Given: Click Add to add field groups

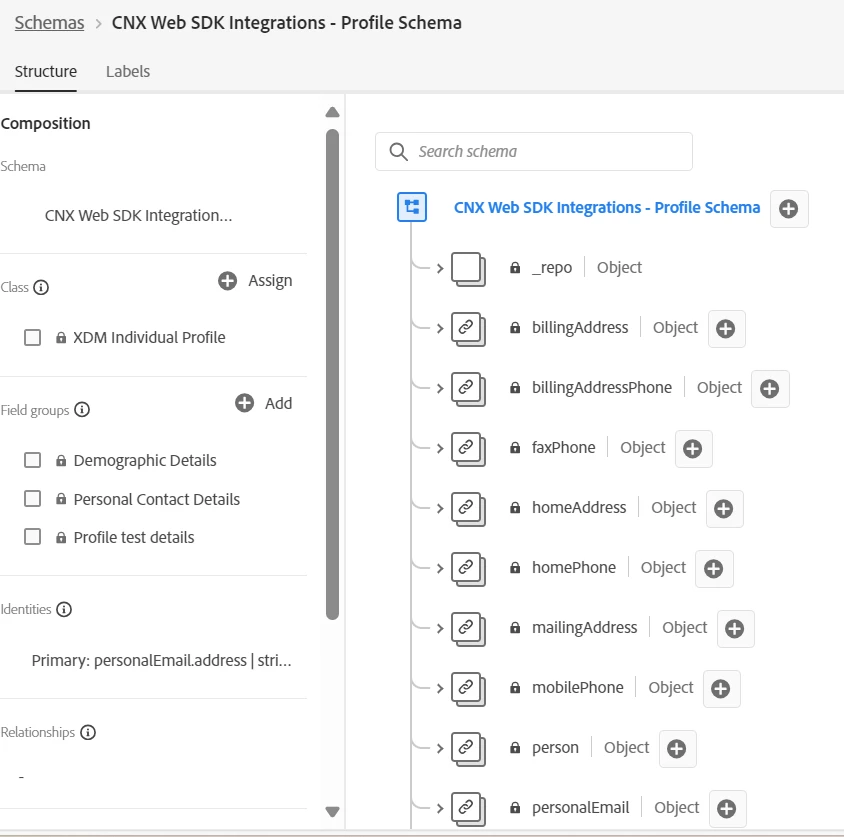Looking at the screenshot, I should pyautogui.click(x=263, y=404).
